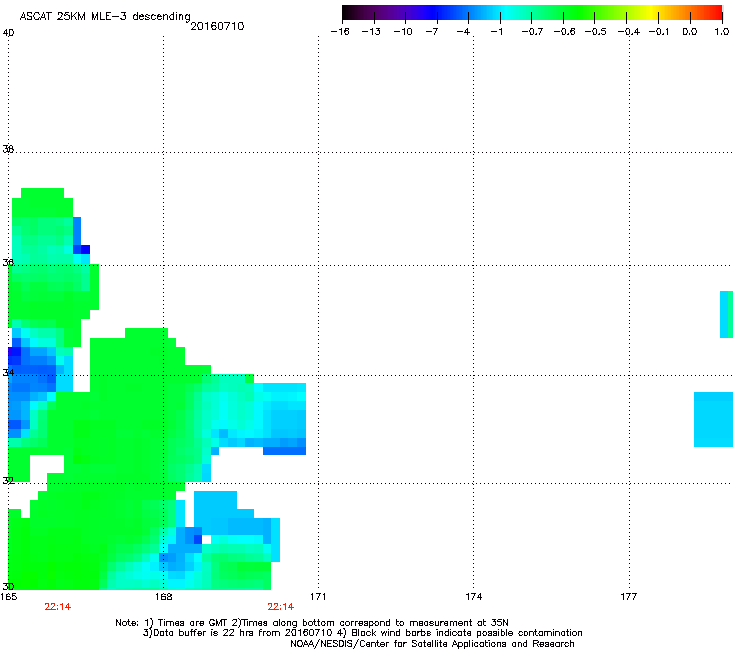
Task: Click the "ASCAT 25KM MLE-3 descending" title
Action: point(105,17)
